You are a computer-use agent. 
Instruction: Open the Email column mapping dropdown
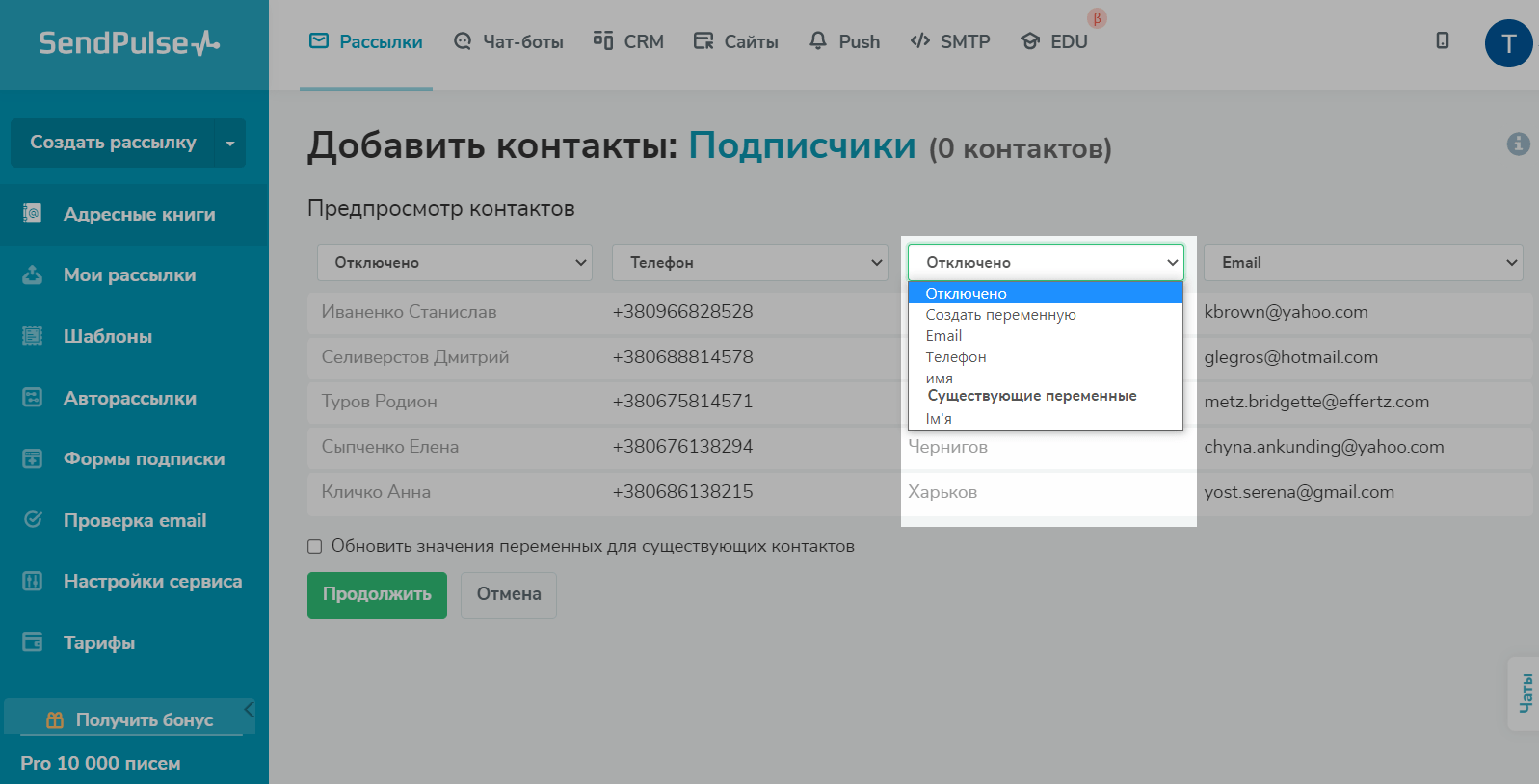pyautogui.click(x=1363, y=262)
